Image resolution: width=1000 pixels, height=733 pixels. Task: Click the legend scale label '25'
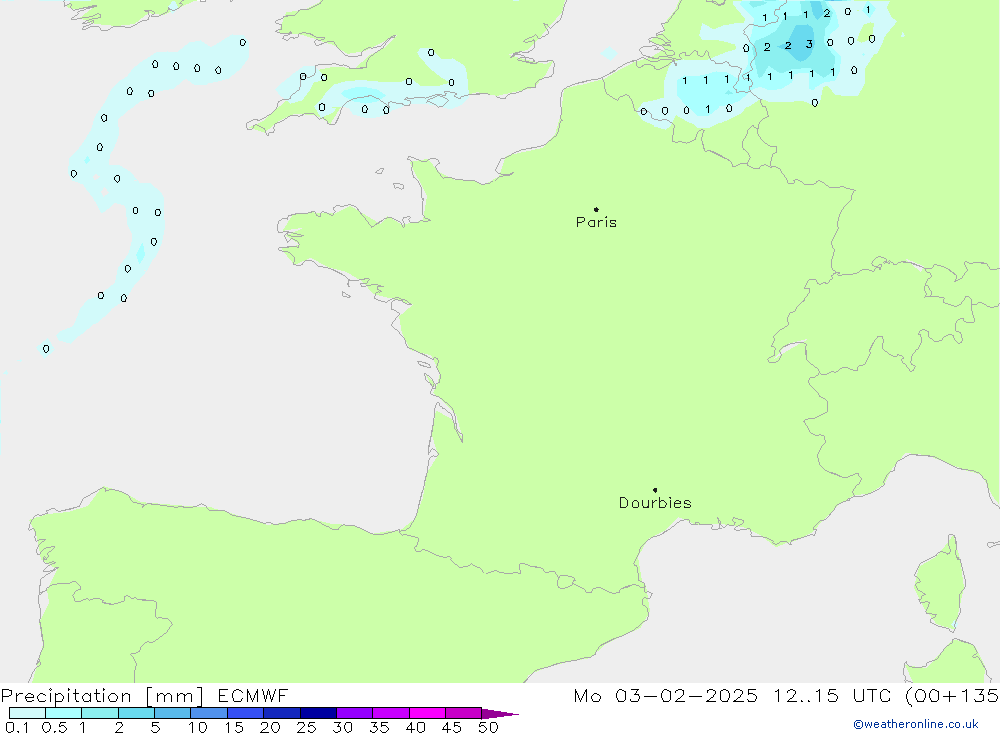[307, 727]
